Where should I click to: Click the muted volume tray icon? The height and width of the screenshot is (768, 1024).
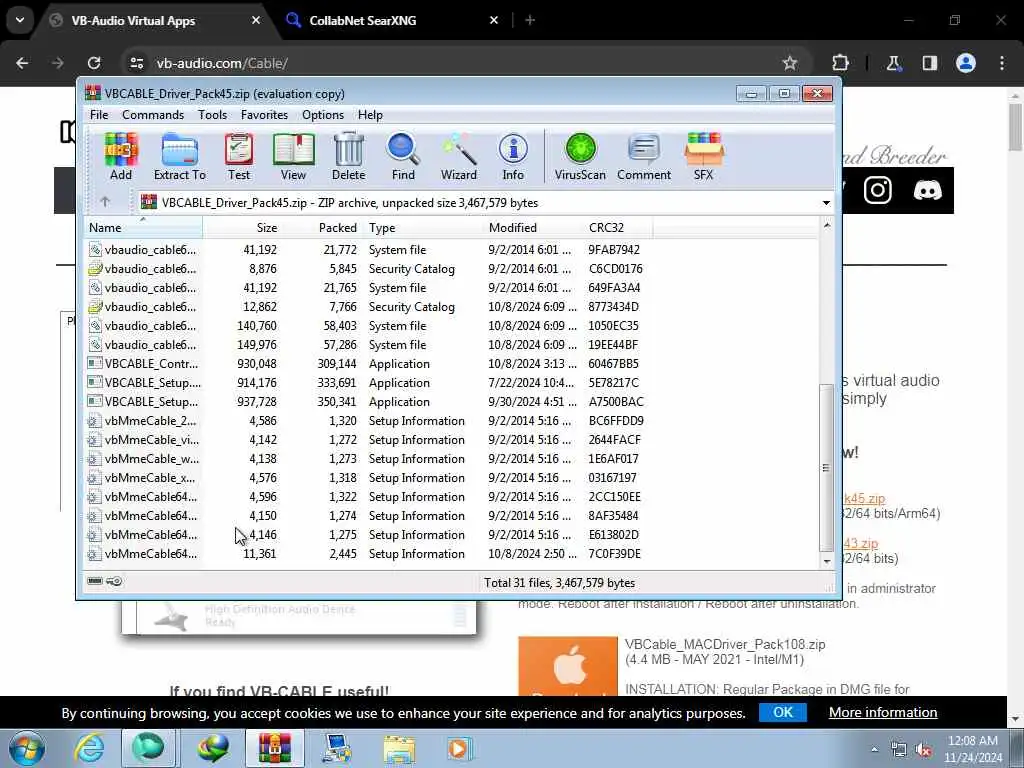923,750
